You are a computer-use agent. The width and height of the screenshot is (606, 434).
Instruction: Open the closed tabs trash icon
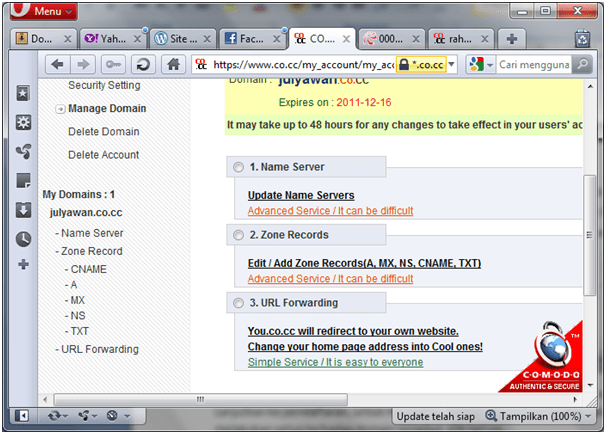click(x=582, y=39)
